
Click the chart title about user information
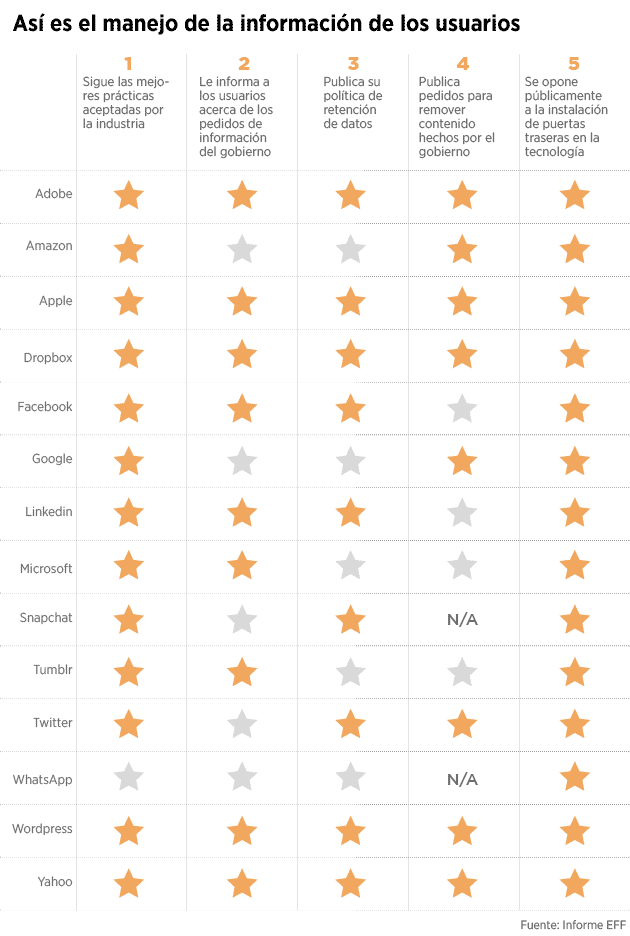pyautogui.click(x=266, y=24)
